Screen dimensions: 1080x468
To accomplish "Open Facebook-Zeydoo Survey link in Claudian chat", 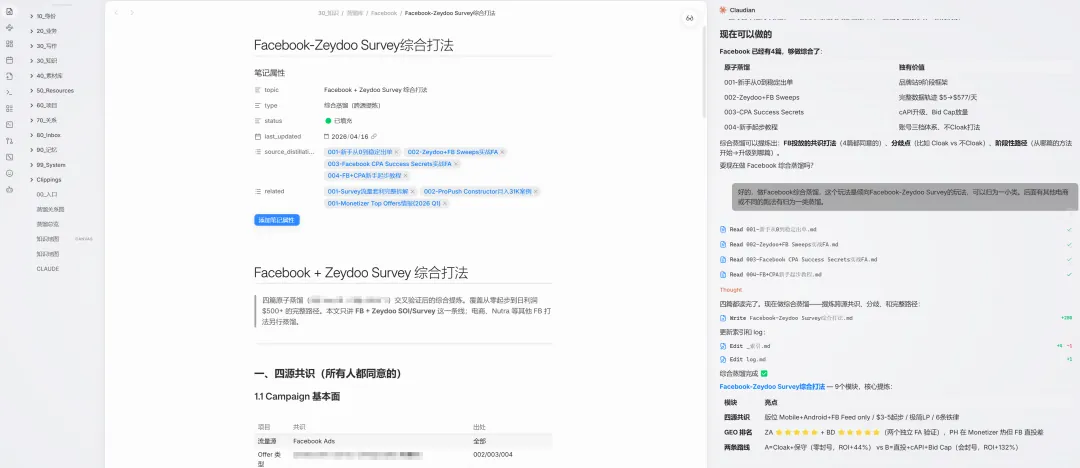I will [772, 387].
